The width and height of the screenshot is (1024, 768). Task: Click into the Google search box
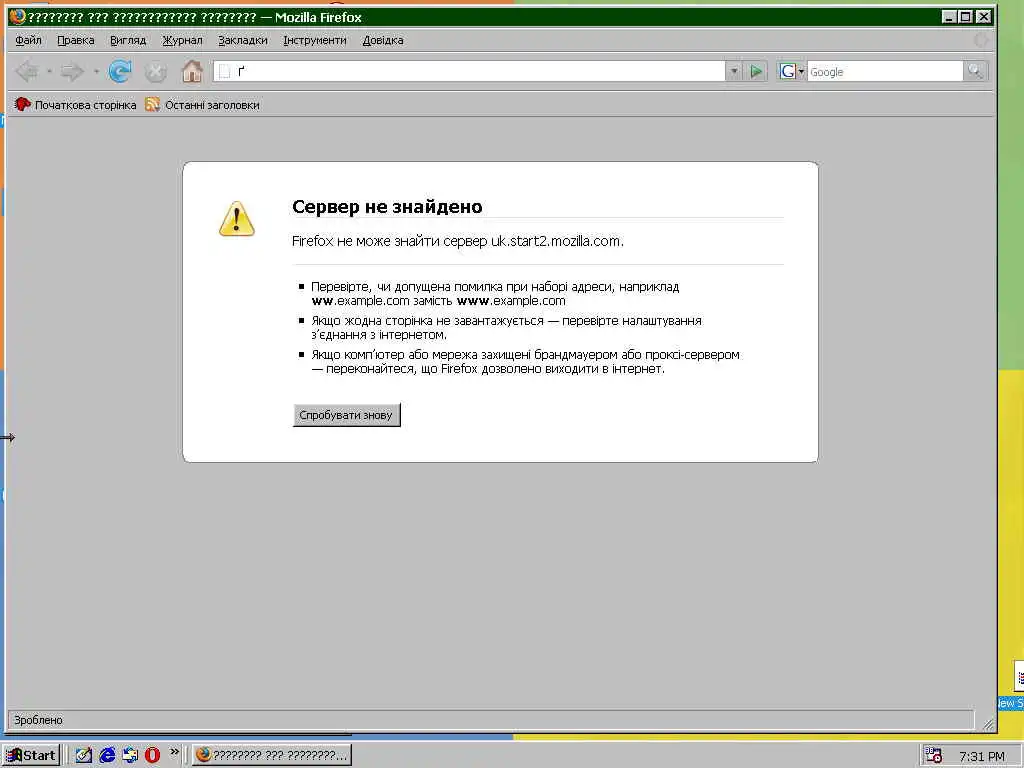coord(885,71)
